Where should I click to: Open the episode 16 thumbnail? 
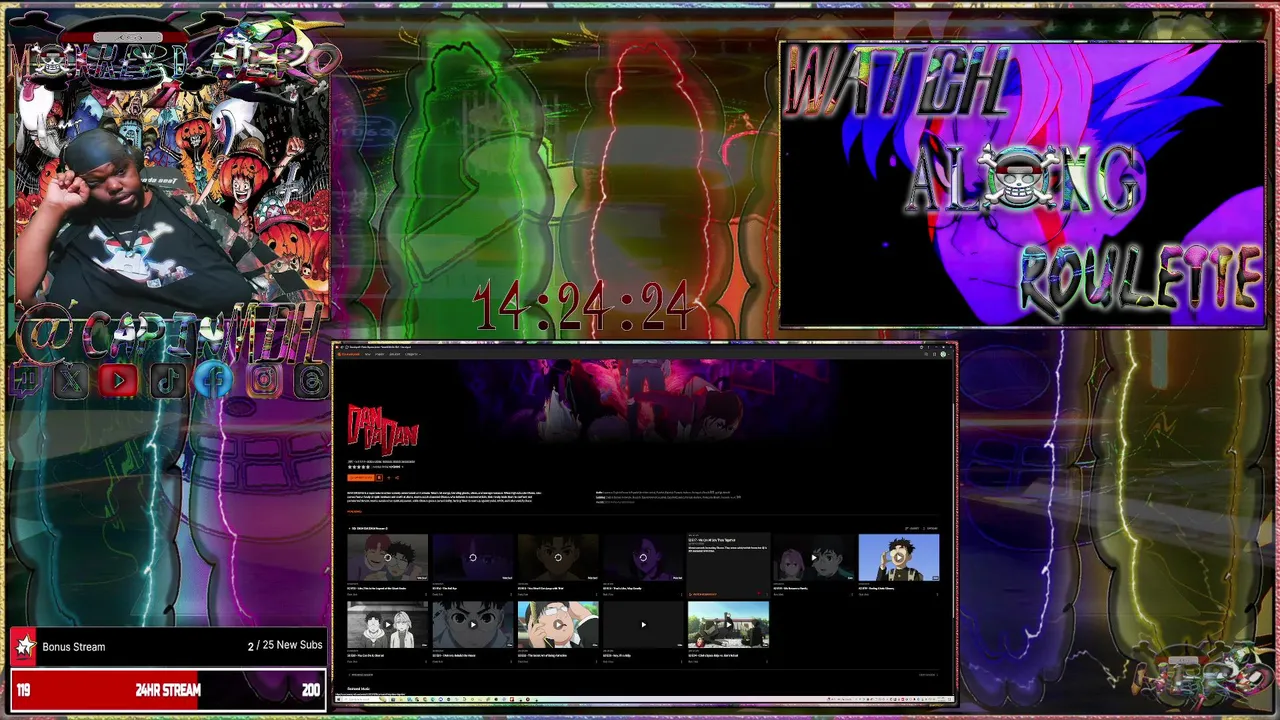pyautogui.click(x=644, y=557)
